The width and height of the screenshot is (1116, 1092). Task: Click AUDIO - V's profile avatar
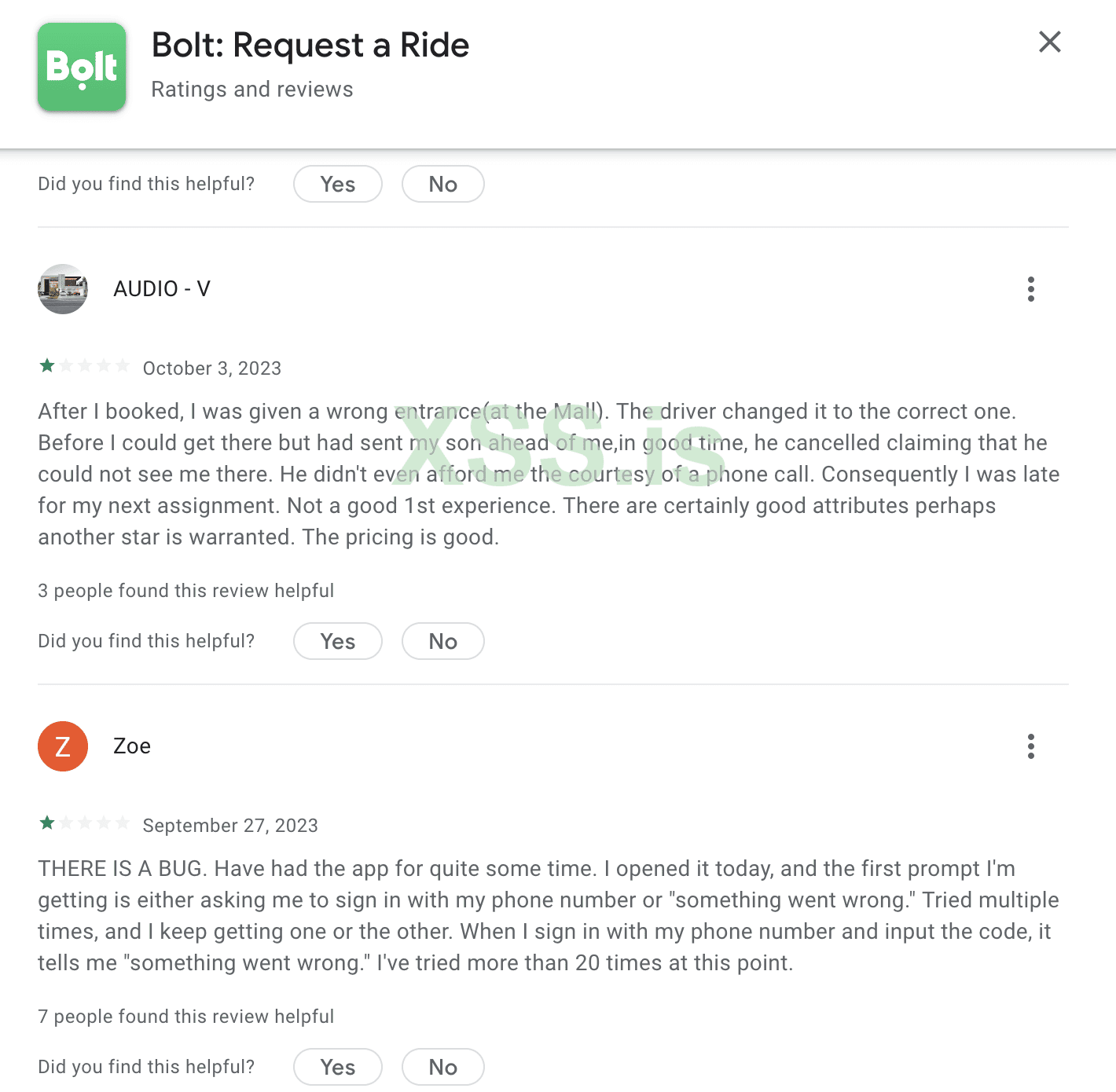click(x=62, y=289)
